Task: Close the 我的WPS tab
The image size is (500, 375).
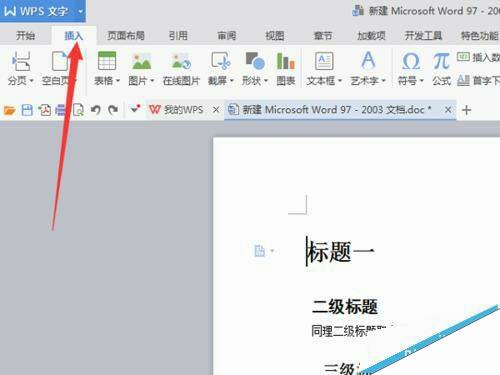Action: 216,110
